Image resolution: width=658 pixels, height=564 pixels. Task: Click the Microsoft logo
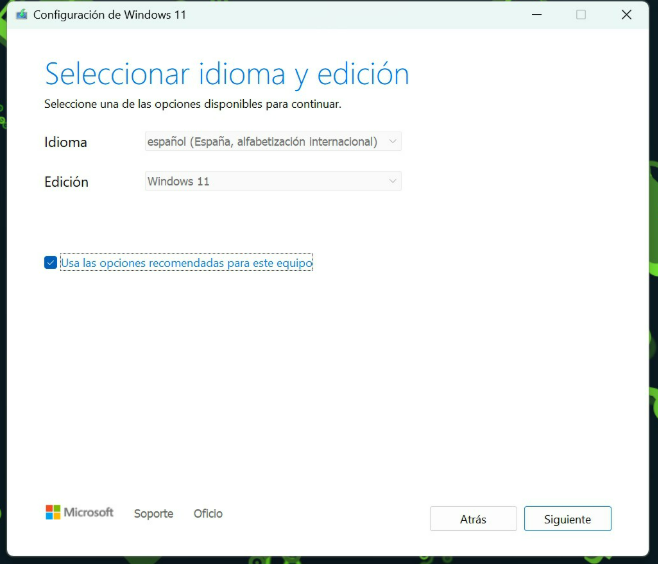(x=79, y=512)
